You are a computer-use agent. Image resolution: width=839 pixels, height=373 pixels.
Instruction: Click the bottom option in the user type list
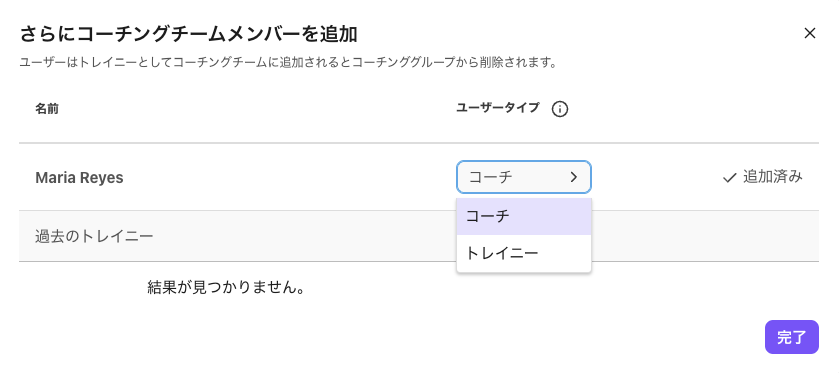[x=524, y=253]
